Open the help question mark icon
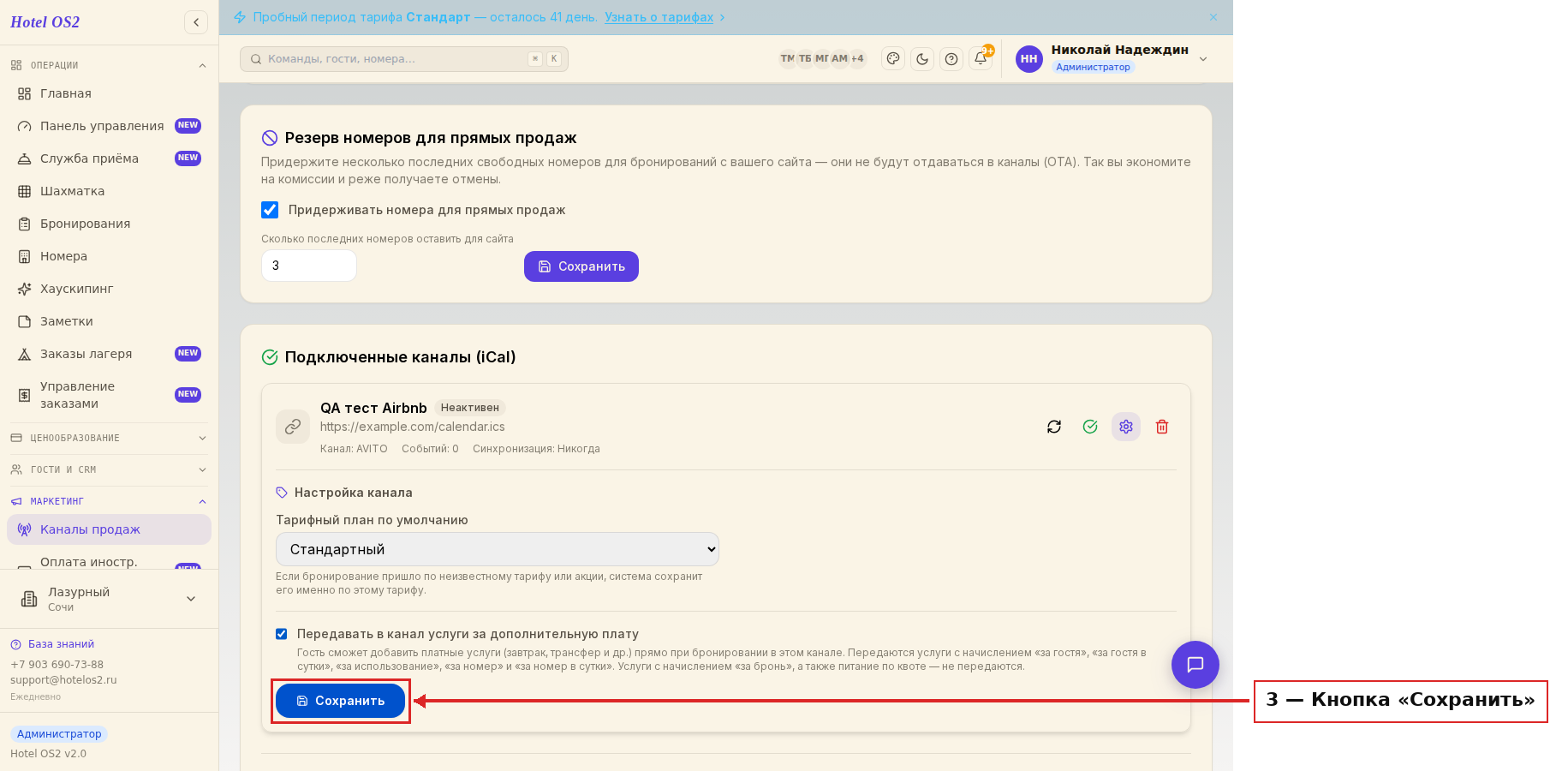The width and height of the screenshot is (1568, 771). 951,58
